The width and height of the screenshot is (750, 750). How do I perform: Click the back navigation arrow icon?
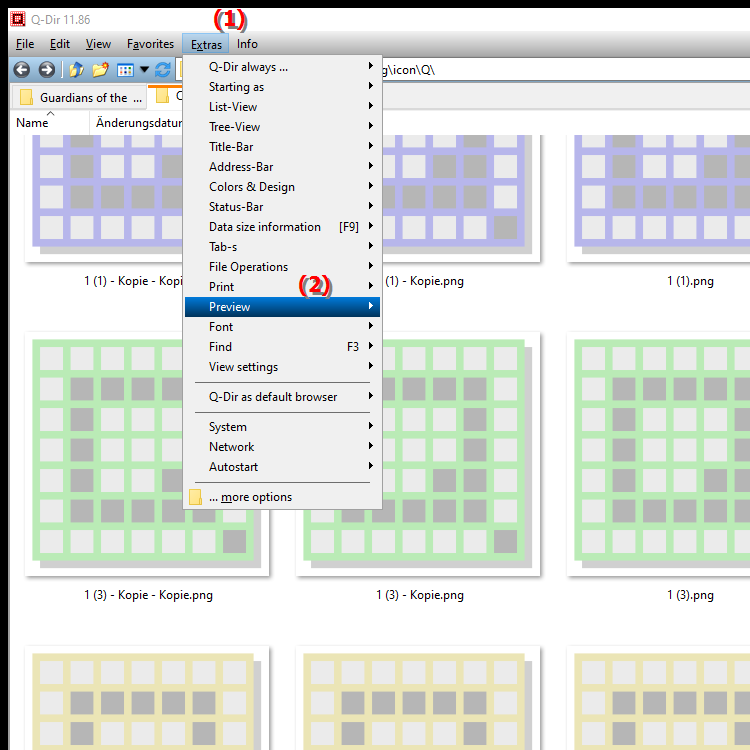coord(22,70)
